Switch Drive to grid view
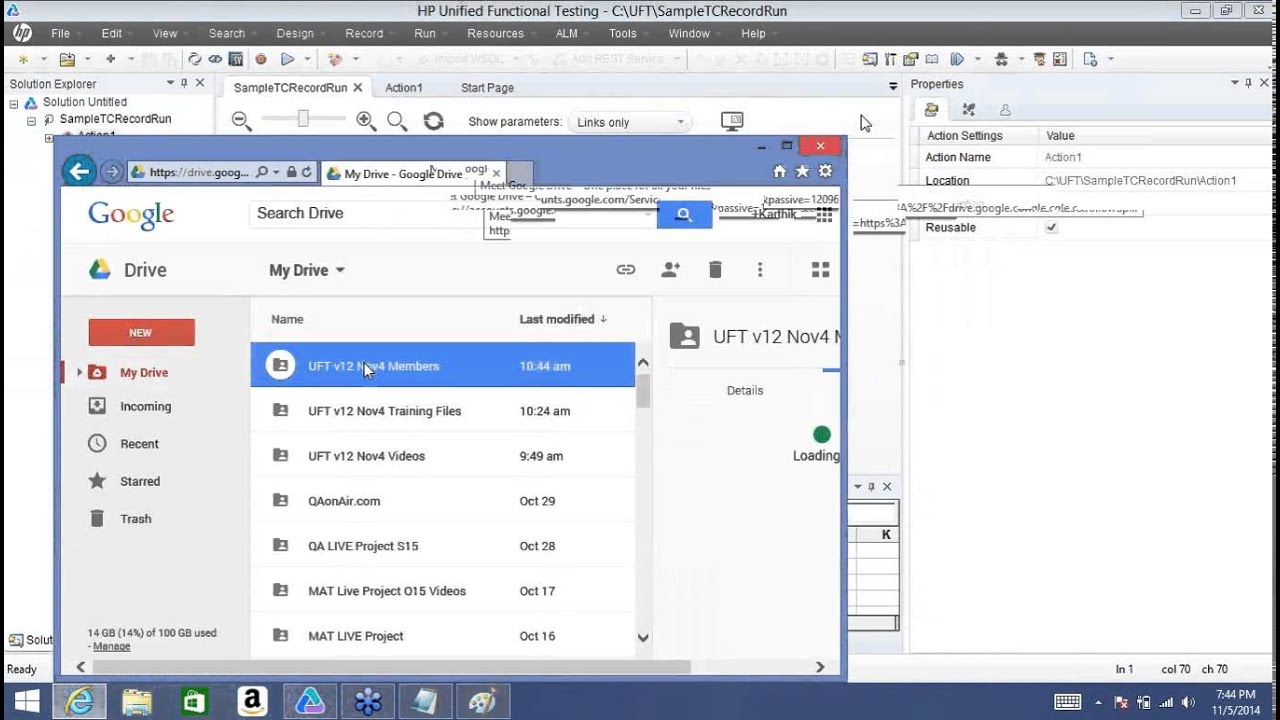This screenshot has height=720, width=1280. (821, 269)
